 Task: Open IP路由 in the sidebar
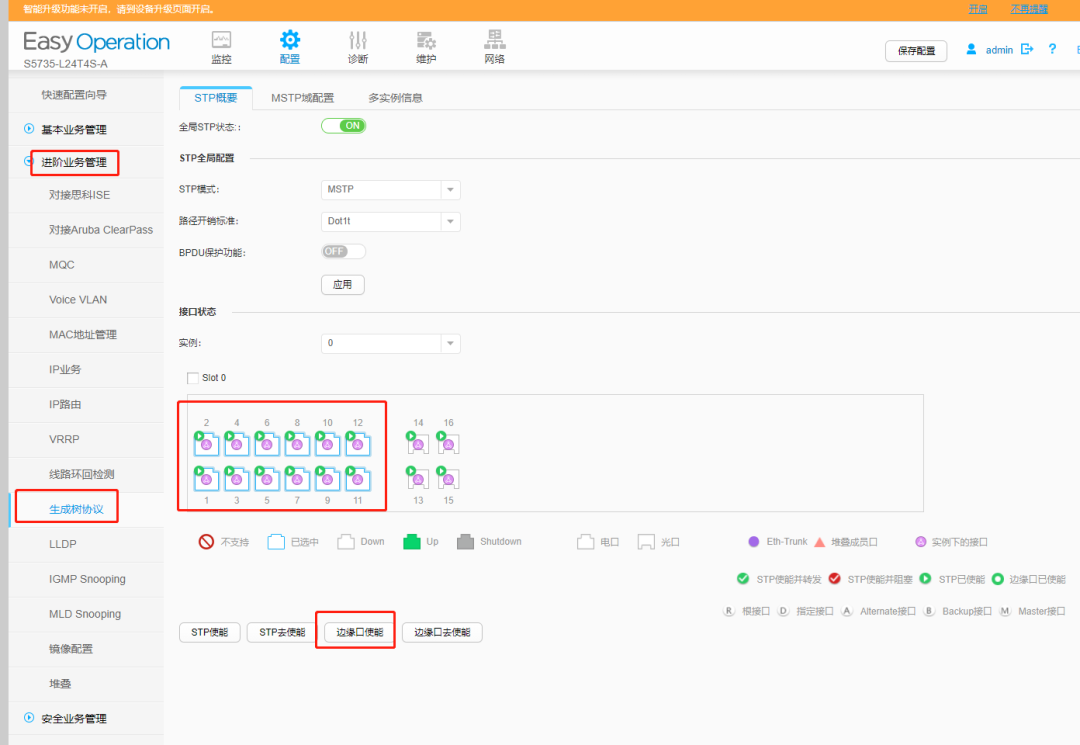86,404
